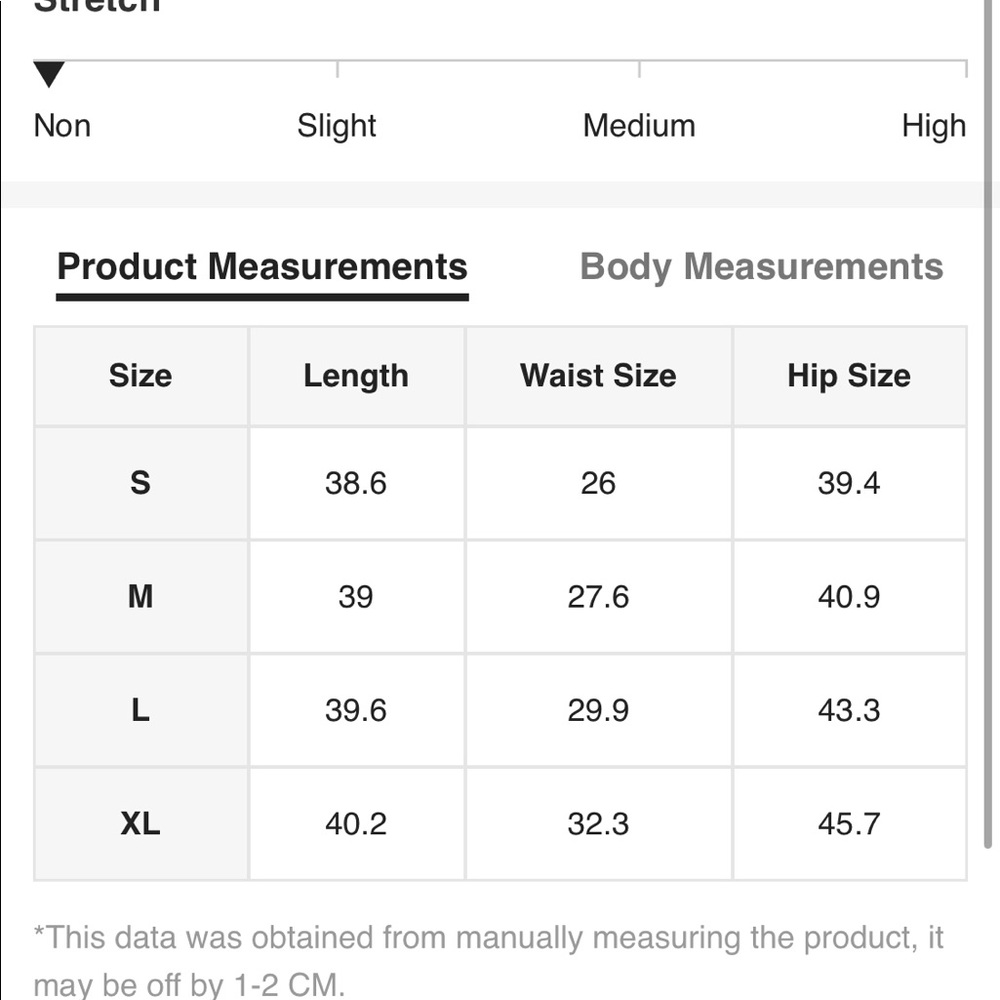Click the Medium stretch label
The width and height of the screenshot is (1000, 1000).
639,126
